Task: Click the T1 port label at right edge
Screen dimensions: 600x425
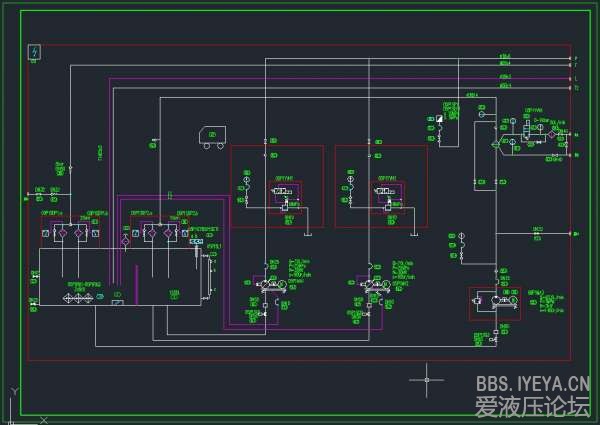Action: point(575,88)
